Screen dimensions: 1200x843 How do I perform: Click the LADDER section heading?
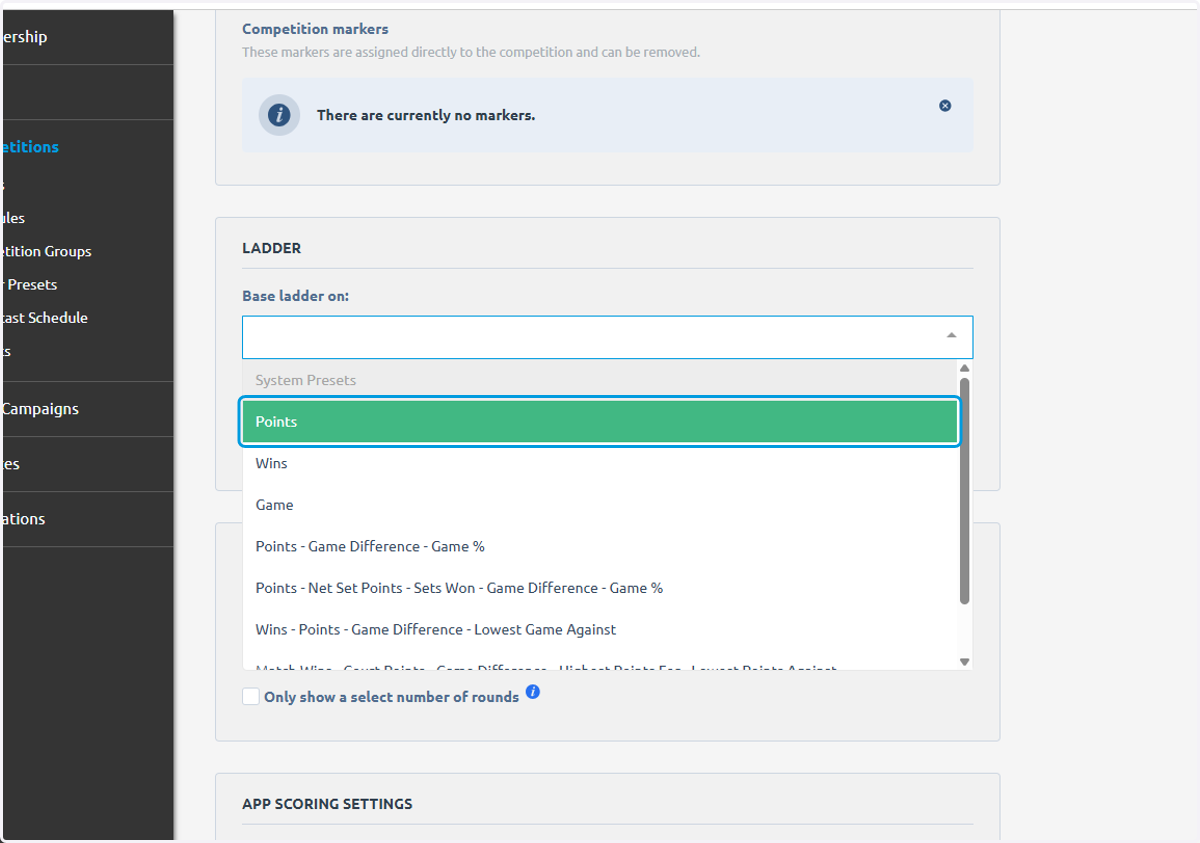271,248
